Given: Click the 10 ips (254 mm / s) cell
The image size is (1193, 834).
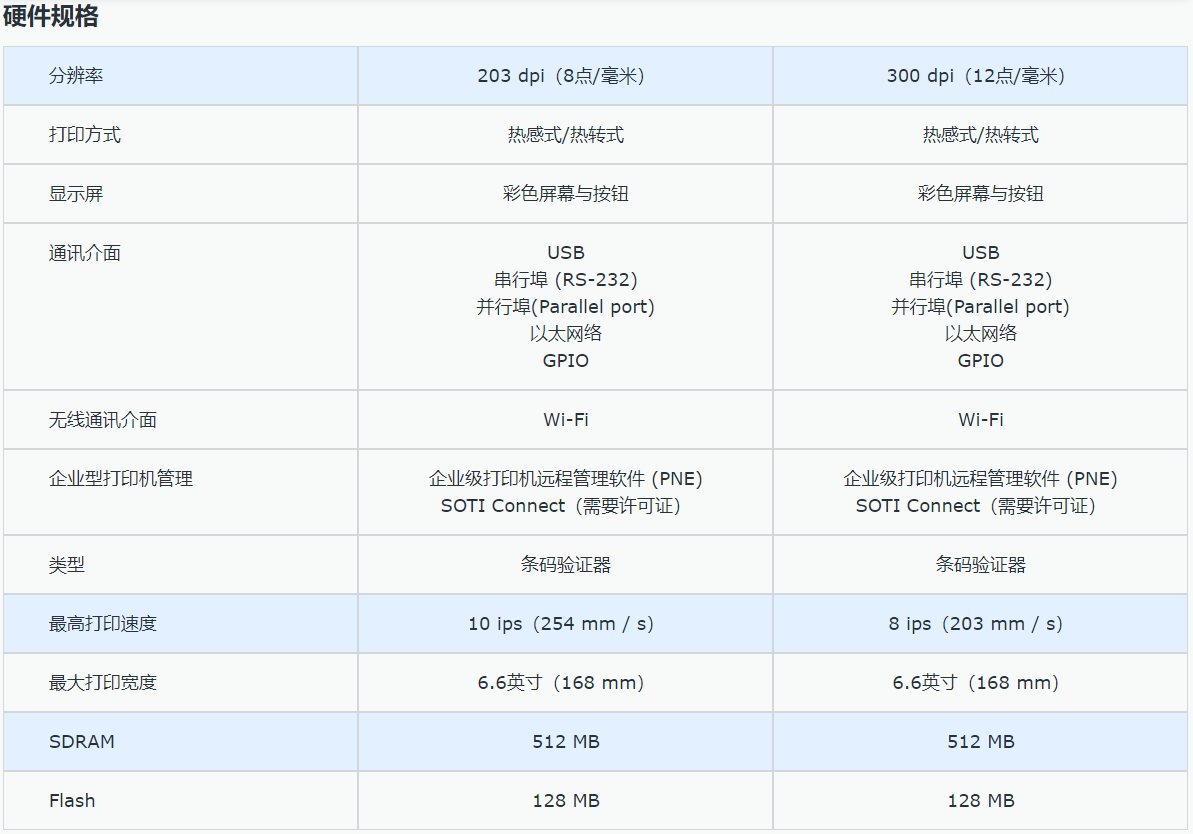Looking at the screenshot, I should pyautogui.click(x=565, y=624).
